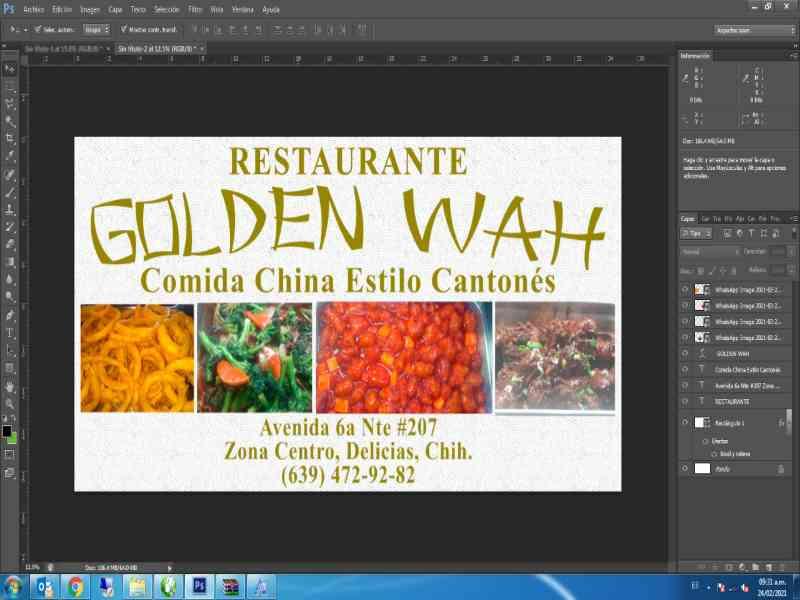This screenshot has height=600, width=800.
Task: Switch to the first Sin título-1 document tab
Action: (x=63, y=48)
